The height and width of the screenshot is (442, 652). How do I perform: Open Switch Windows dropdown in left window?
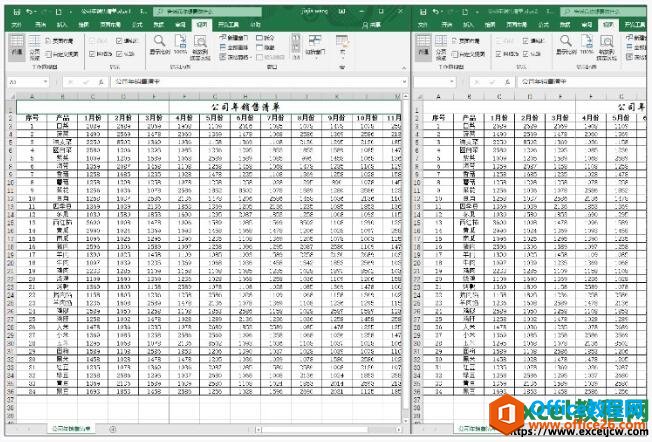[x=315, y=46]
